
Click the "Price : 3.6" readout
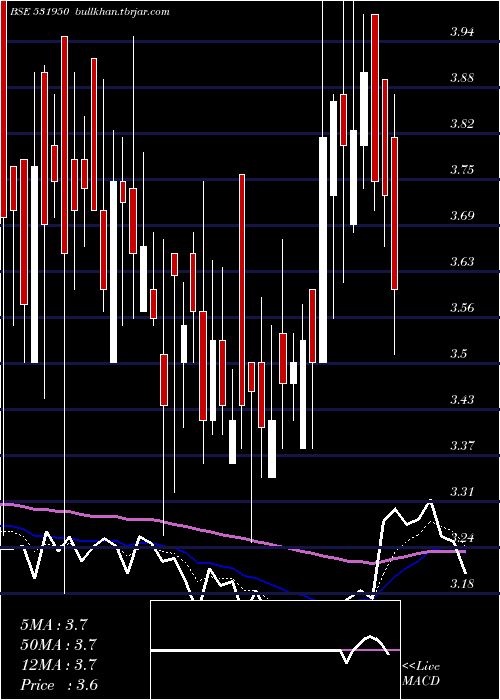(59, 685)
